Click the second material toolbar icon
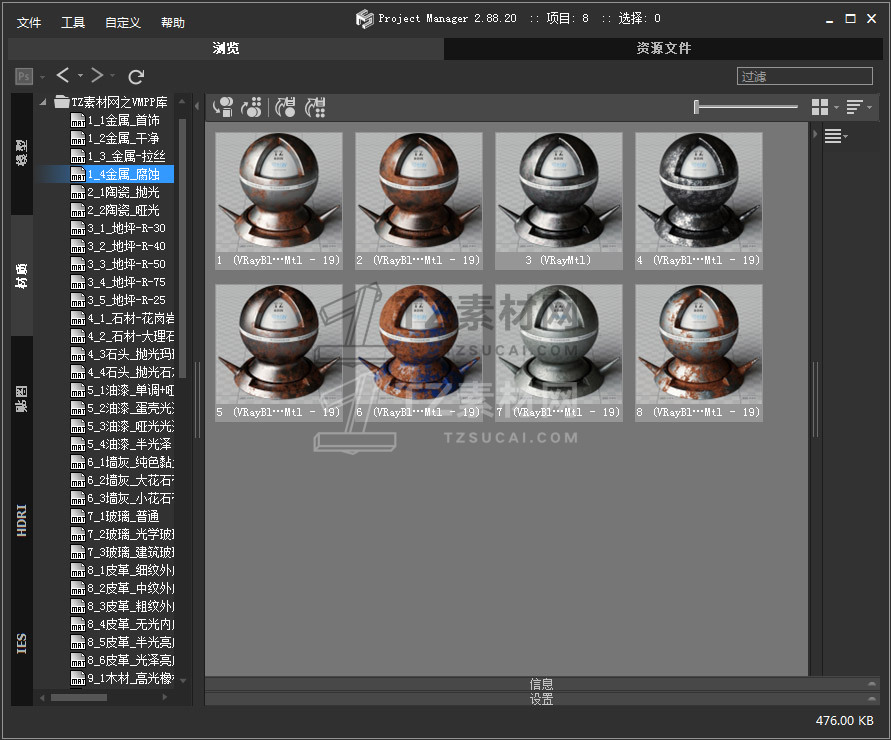The width and height of the screenshot is (891, 740). (x=252, y=107)
